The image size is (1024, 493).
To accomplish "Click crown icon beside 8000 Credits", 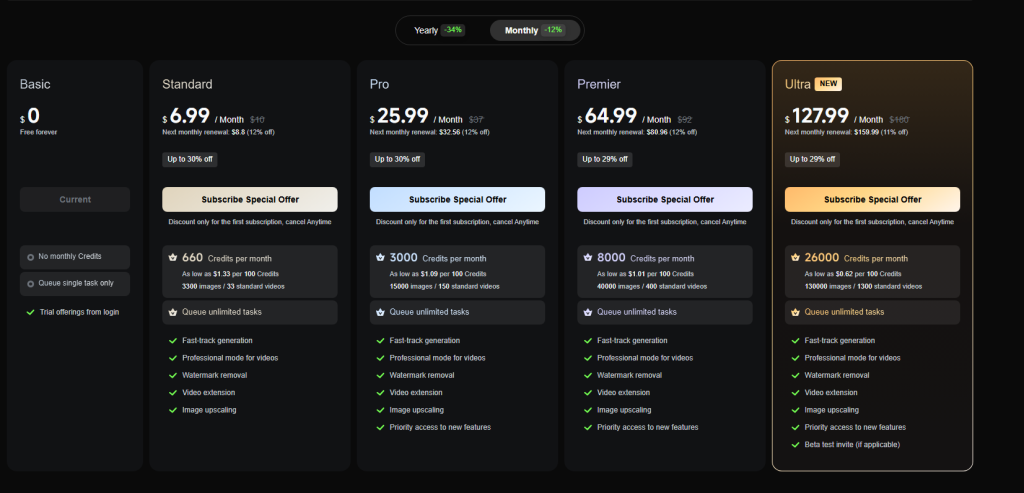I will [x=586, y=257].
